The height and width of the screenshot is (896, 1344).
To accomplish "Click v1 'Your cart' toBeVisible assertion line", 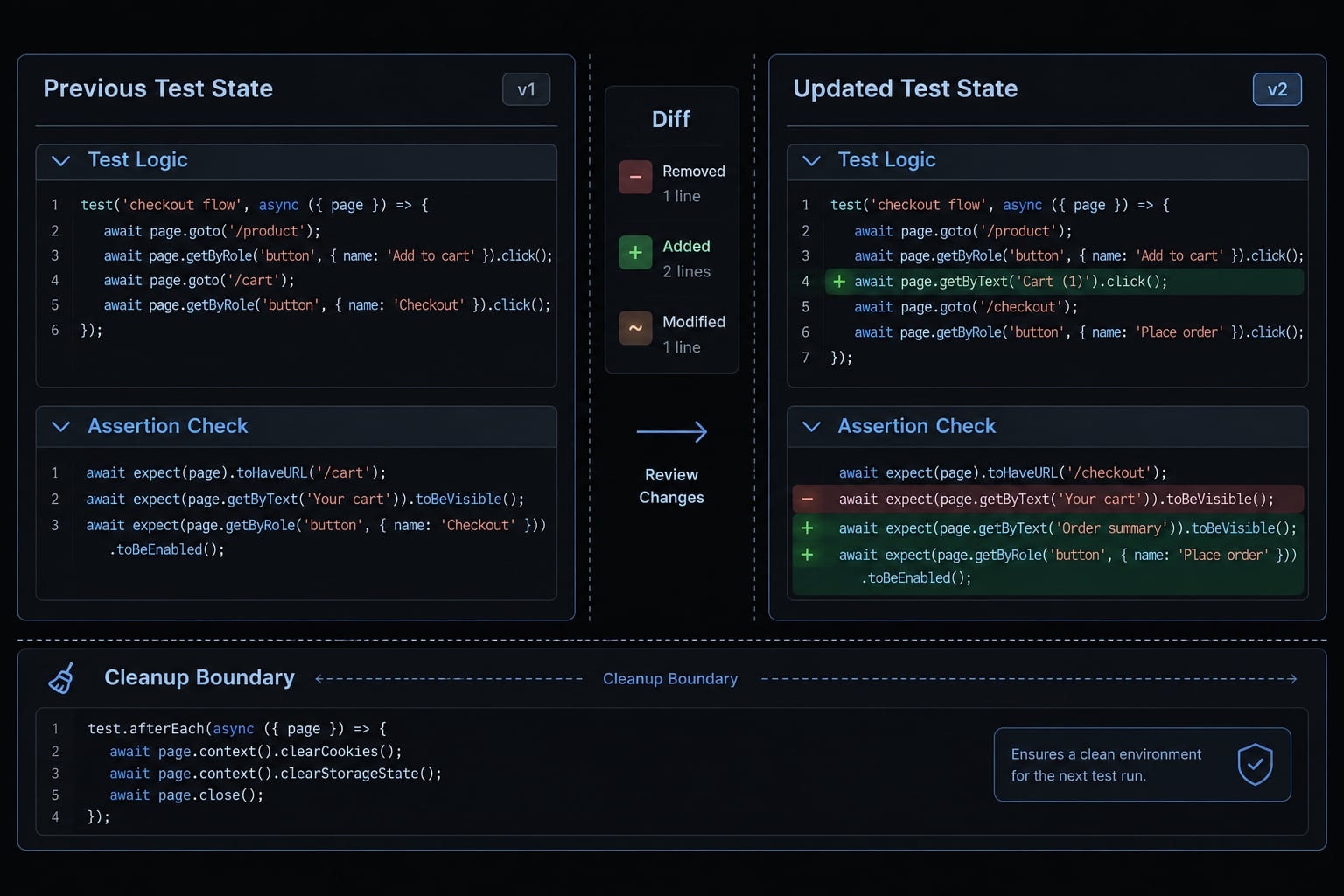I will [304, 499].
